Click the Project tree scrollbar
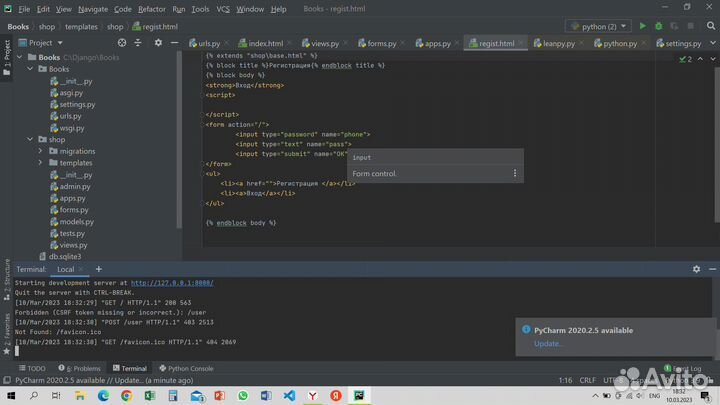The height and width of the screenshot is (405, 720). pyautogui.click(x=179, y=138)
